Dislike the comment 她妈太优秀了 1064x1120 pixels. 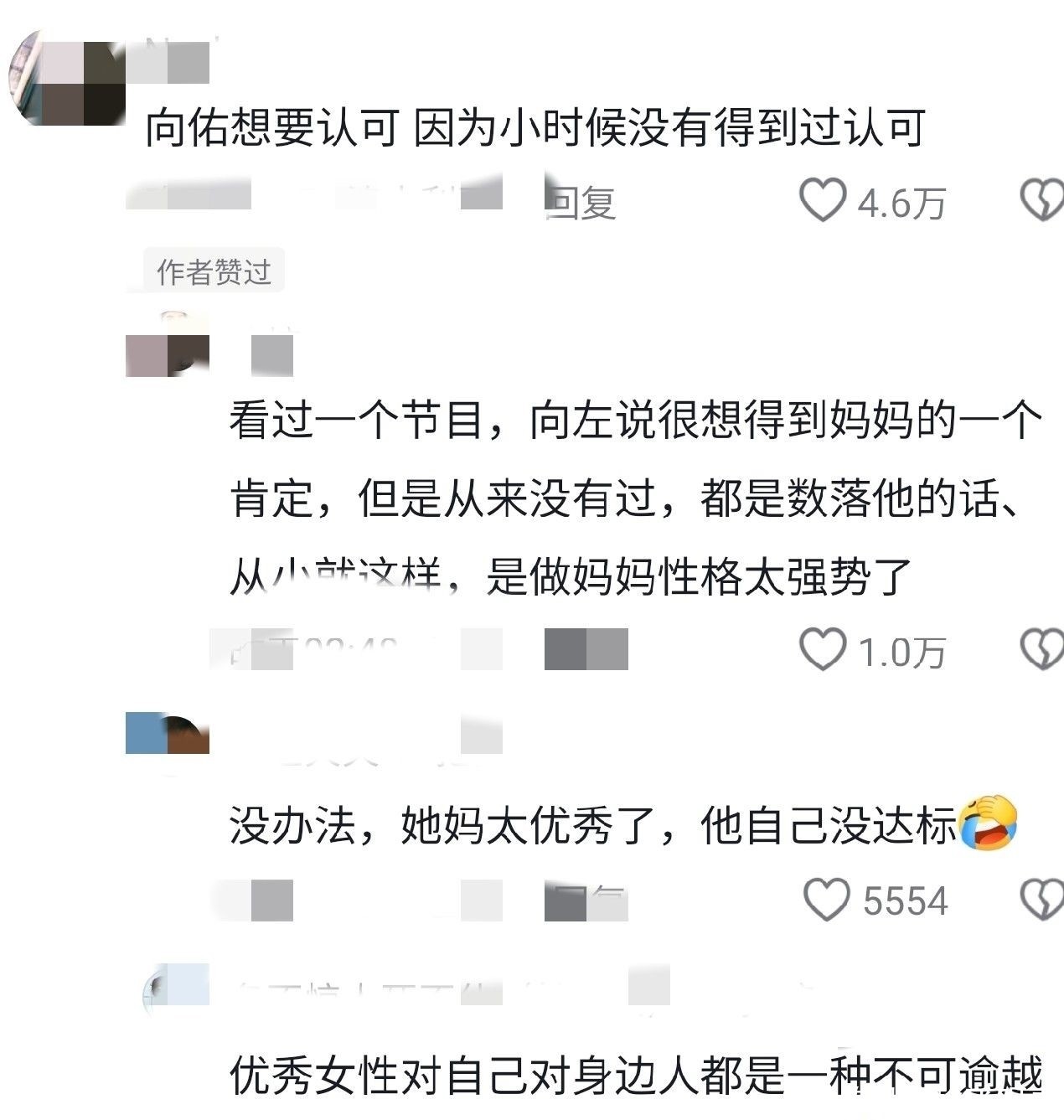click(x=1041, y=901)
